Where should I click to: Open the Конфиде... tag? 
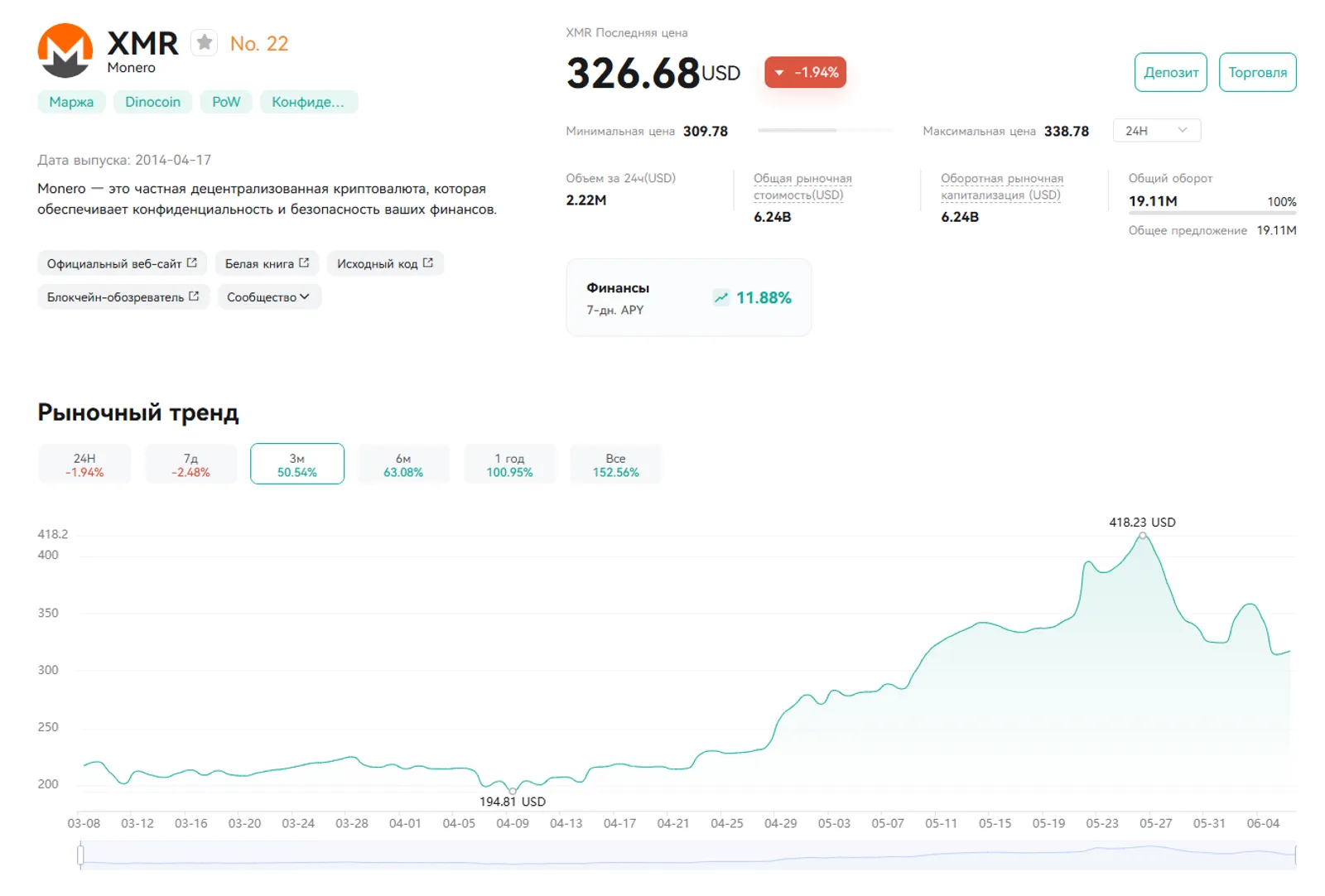pos(308,102)
